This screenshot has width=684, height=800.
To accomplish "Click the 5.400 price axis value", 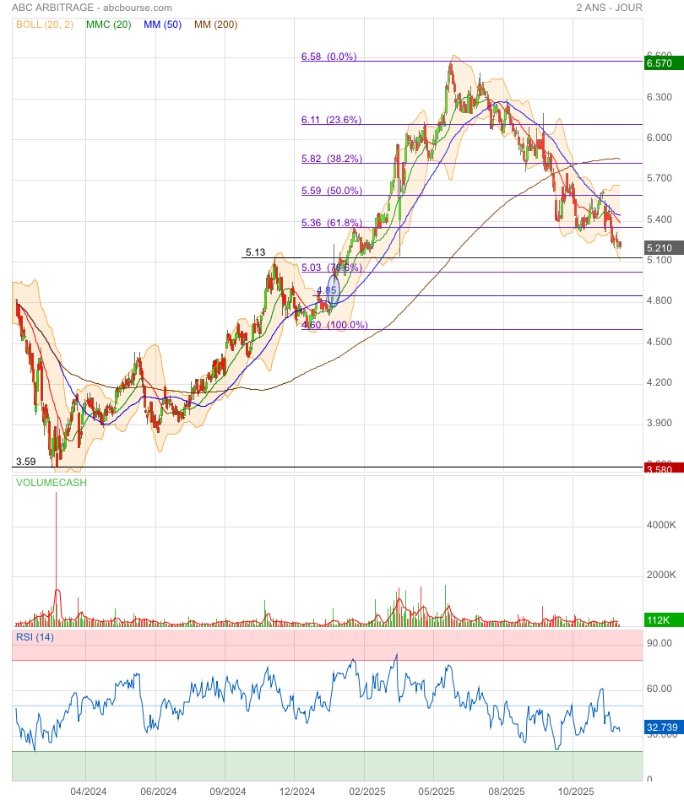I will tap(659, 219).
